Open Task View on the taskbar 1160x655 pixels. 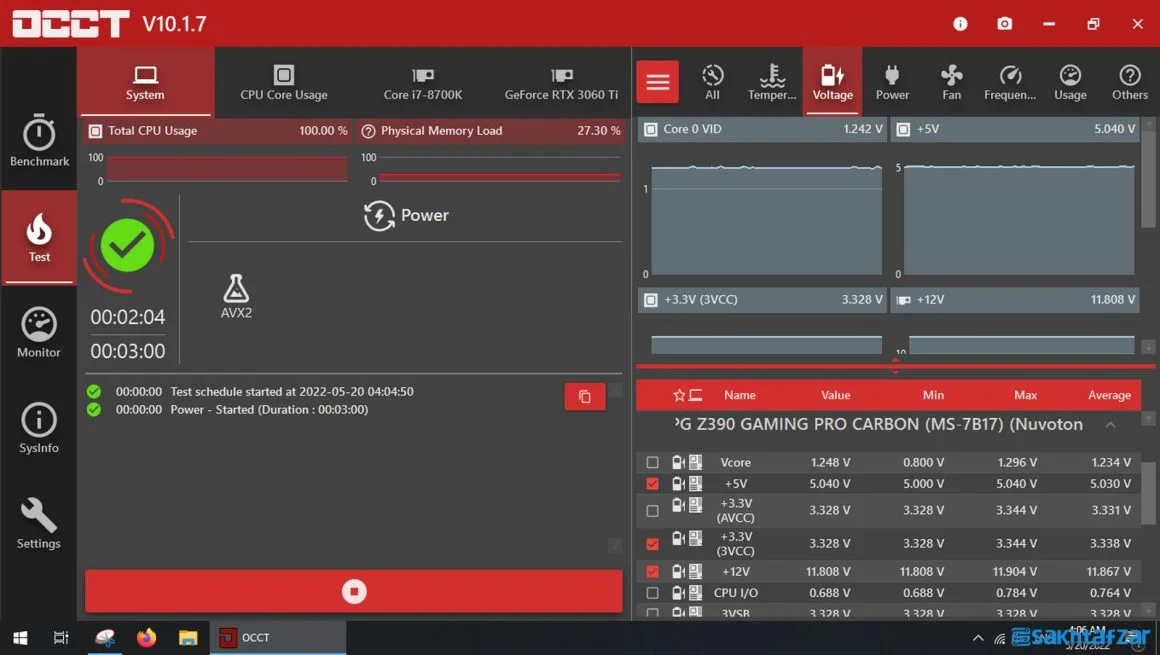[x=61, y=637]
